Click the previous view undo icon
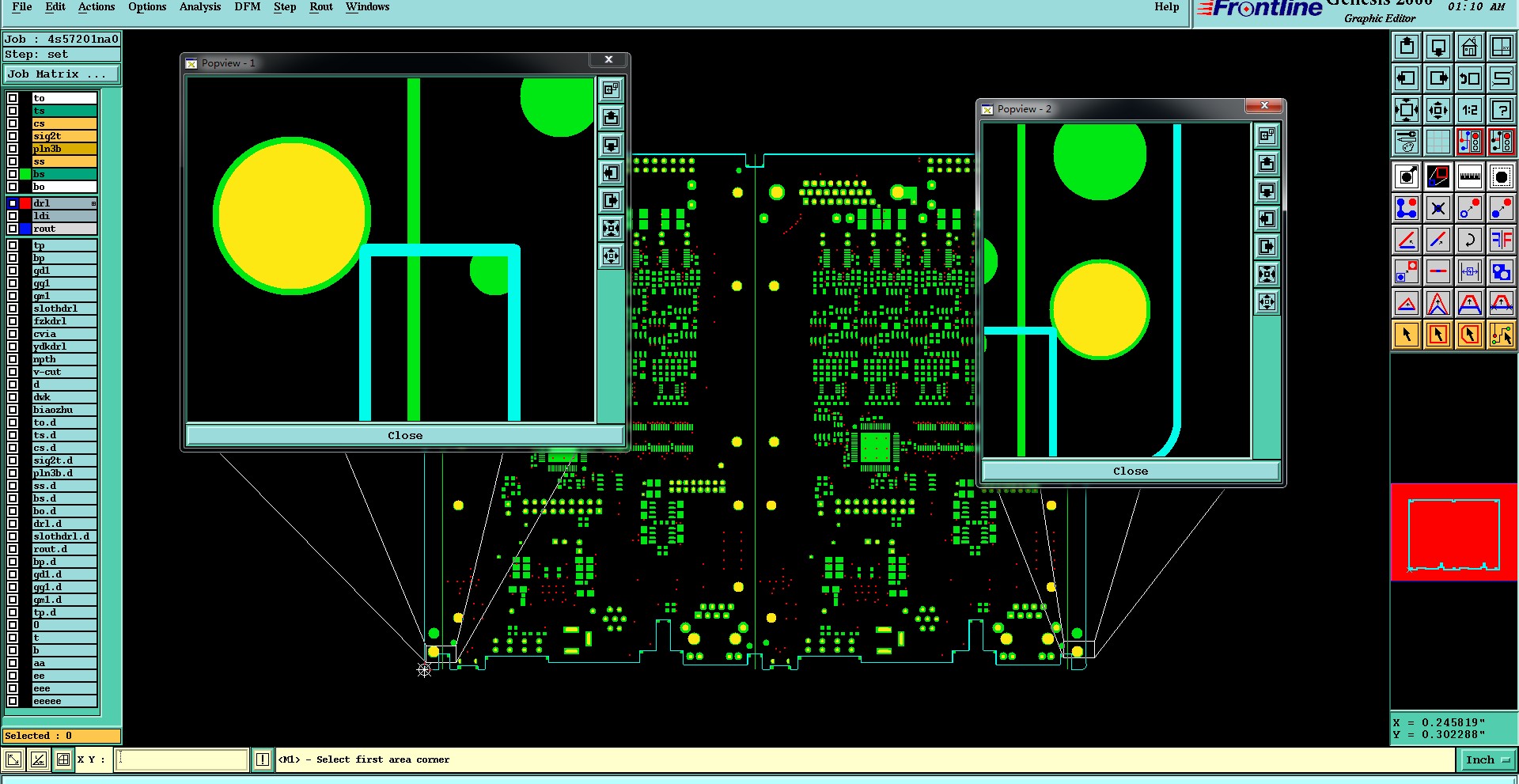The image size is (1519, 784). pyautogui.click(x=1470, y=78)
